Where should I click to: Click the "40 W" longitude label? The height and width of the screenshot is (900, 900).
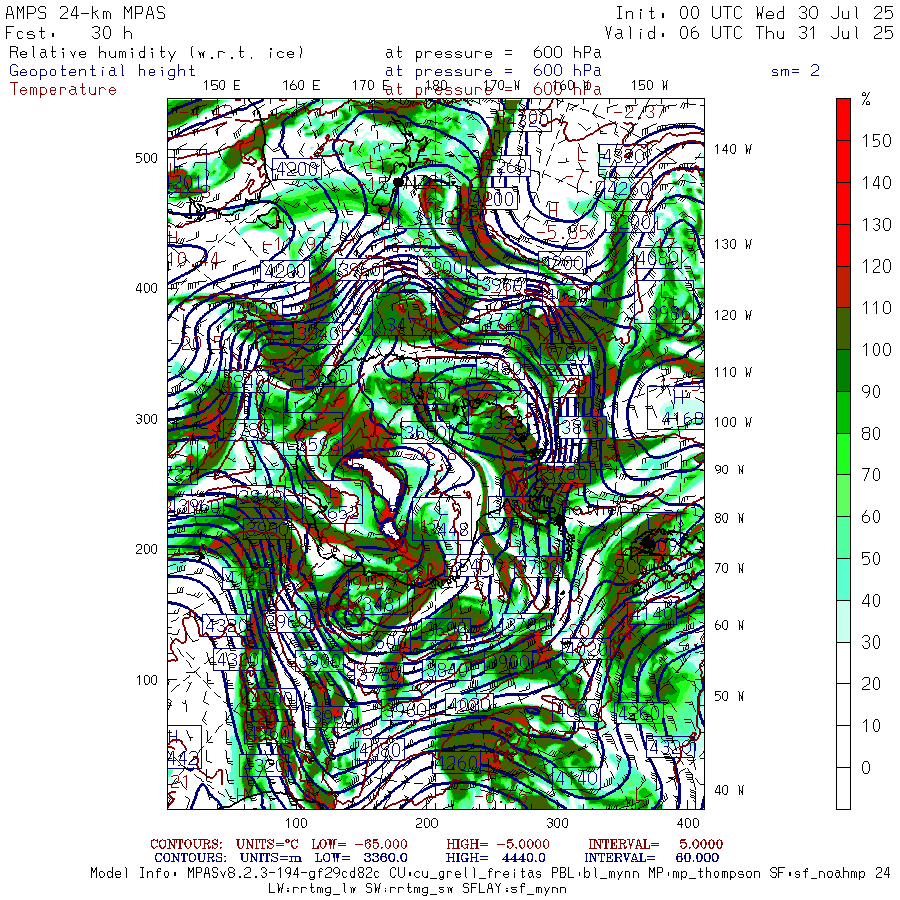pyautogui.click(x=729, y=790)
